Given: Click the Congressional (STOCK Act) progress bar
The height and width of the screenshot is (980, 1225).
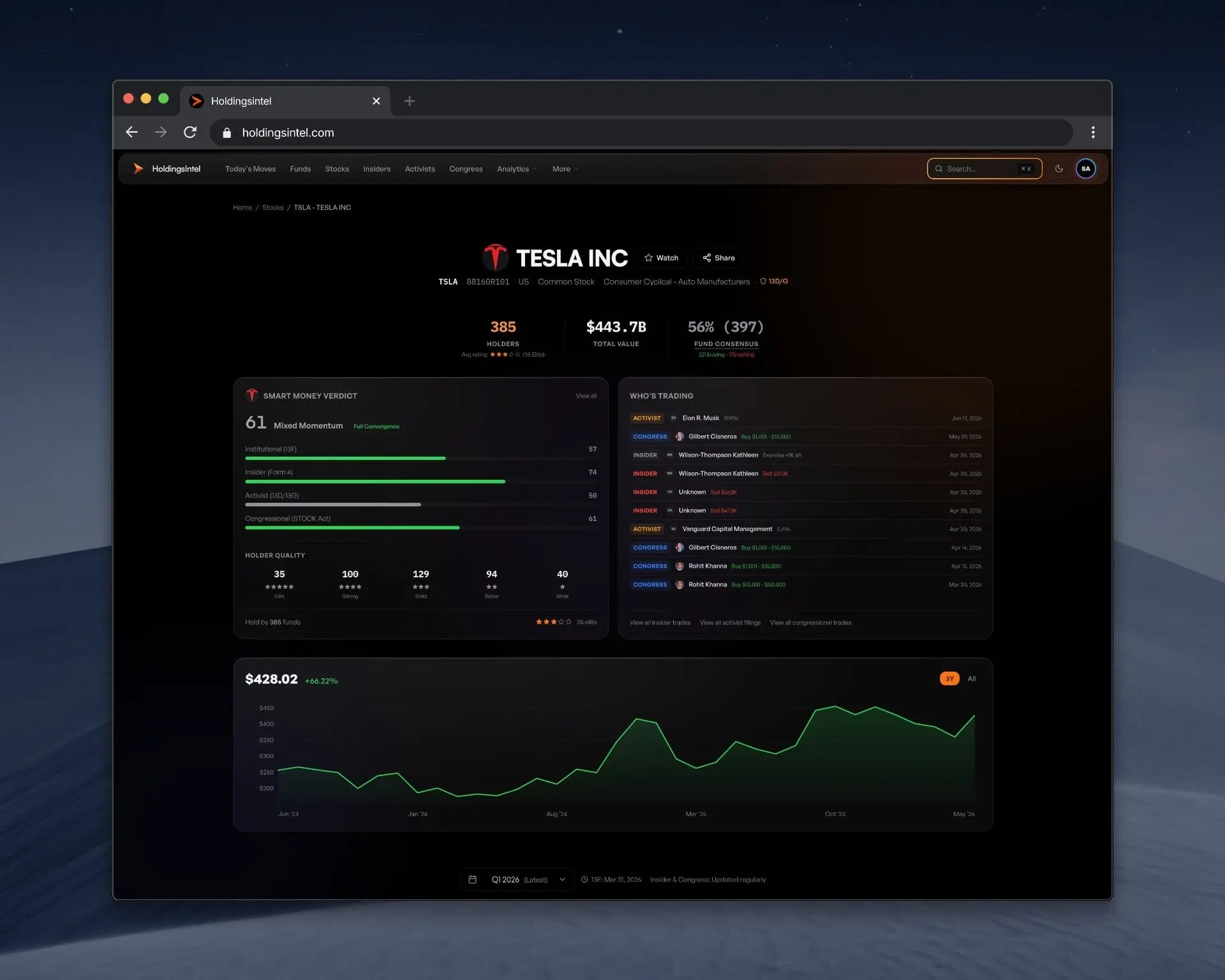Looking at the screenshot, I should (420, 528).
